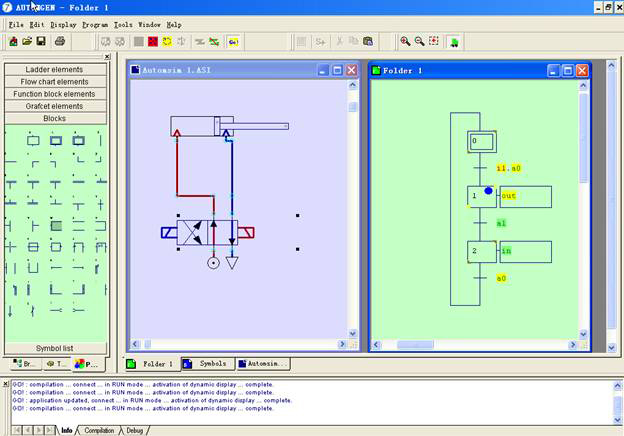This screenshot has height=436, width=624.
Task: Save the project with the floppy icon
Action: point(41,41)
